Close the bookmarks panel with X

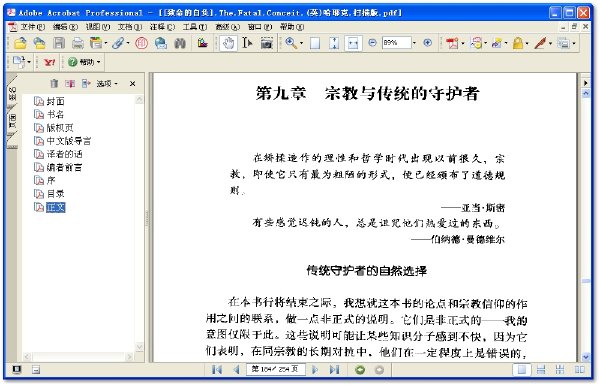pos(132,83)
